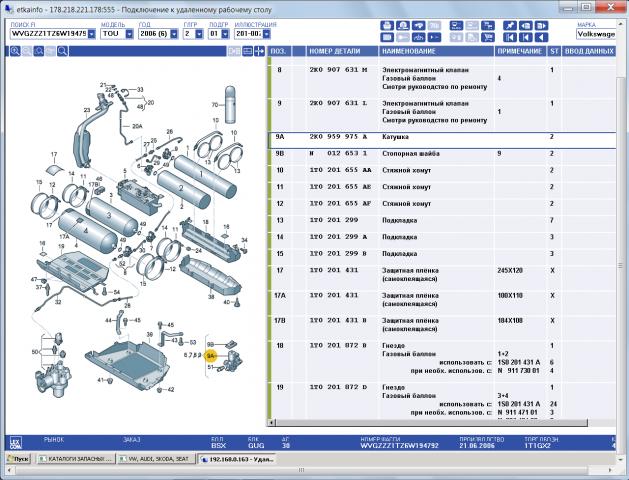The height and width of the screenshot is (480, 629).
Task: Click the ST column header
Action: pos(554,51)
